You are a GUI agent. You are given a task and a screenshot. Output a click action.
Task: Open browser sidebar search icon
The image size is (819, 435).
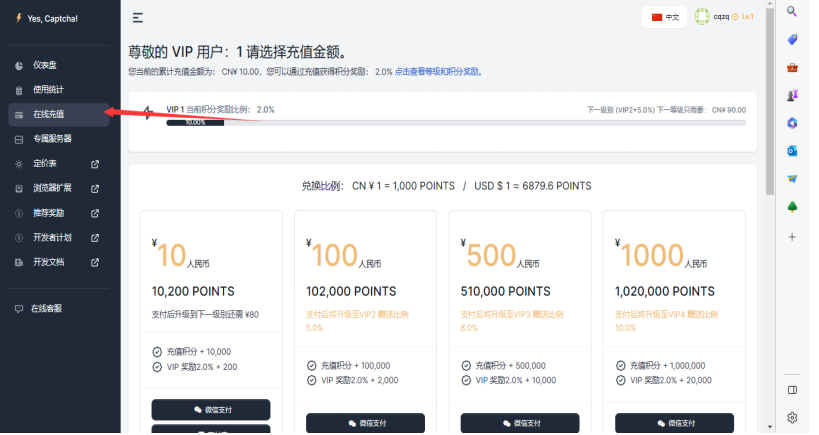click(x=792, y=11)
